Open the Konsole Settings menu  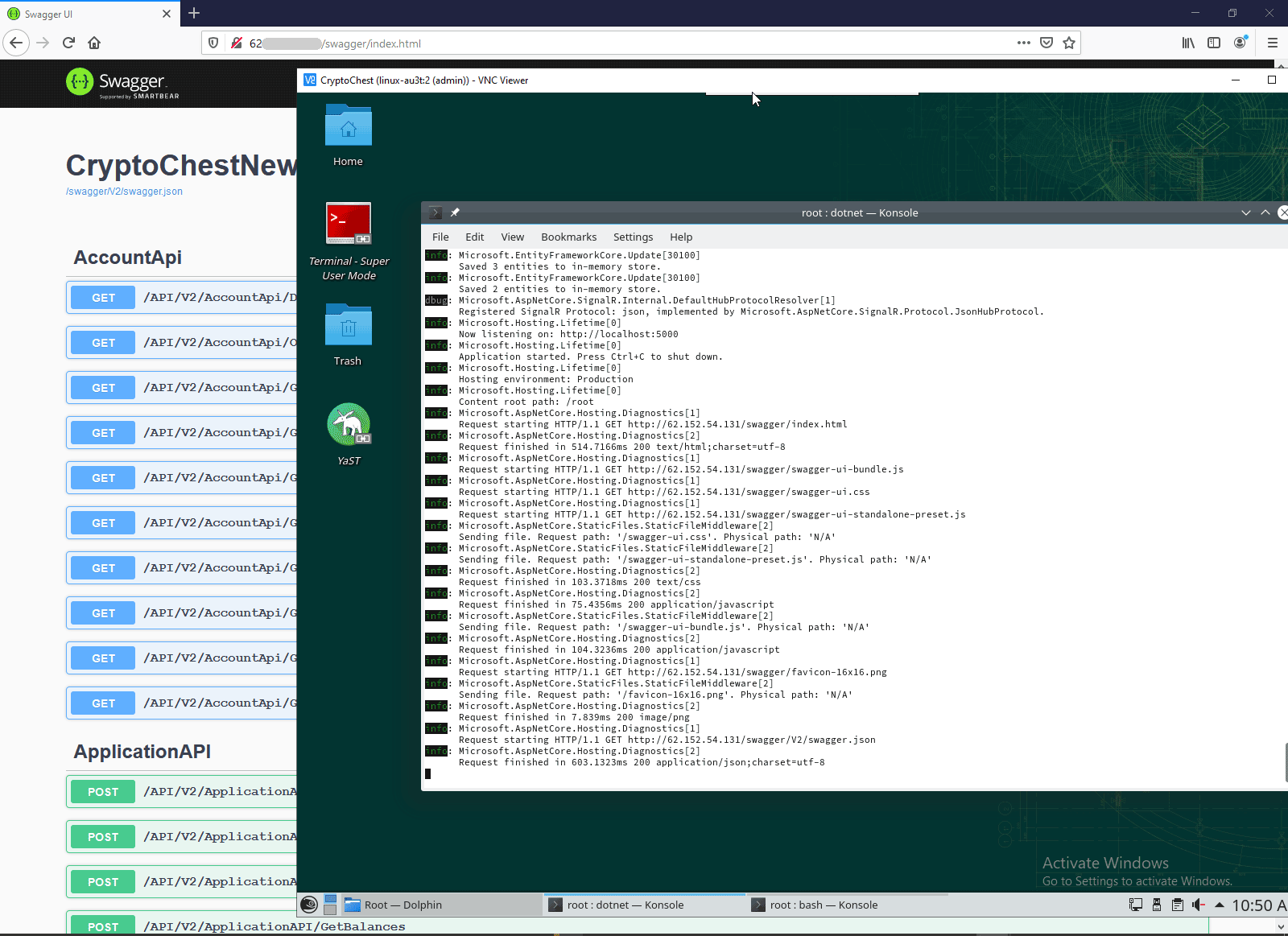point(634,237)
